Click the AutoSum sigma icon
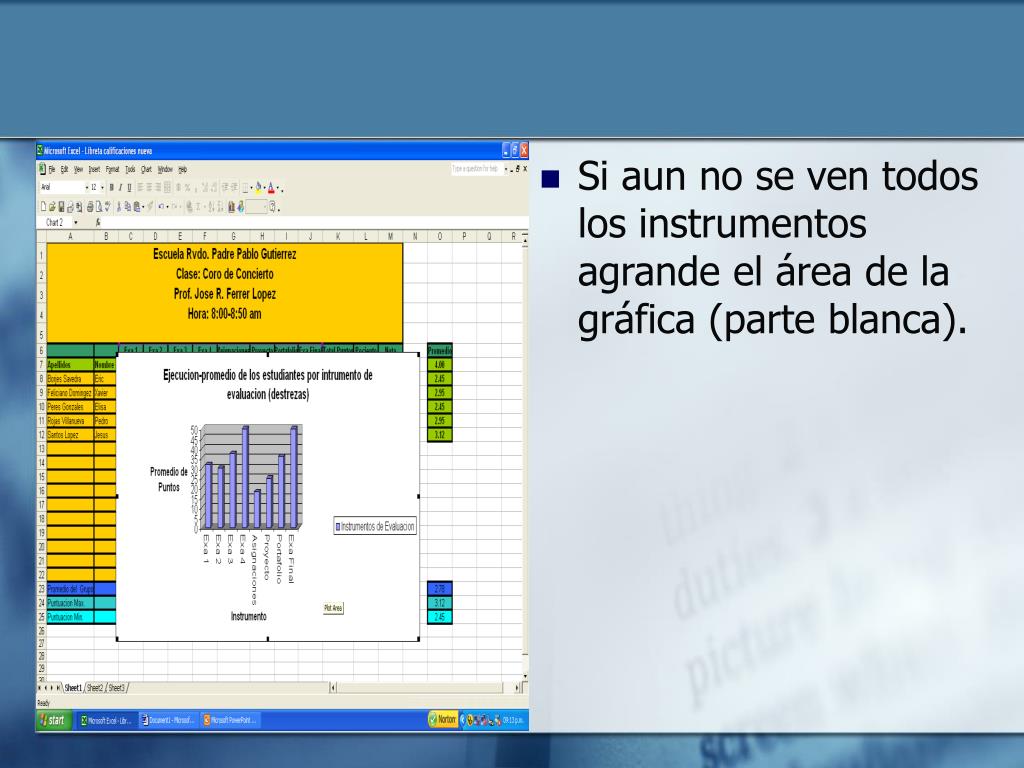Viewport: 1024px width, 768px height. pos(198,206)
